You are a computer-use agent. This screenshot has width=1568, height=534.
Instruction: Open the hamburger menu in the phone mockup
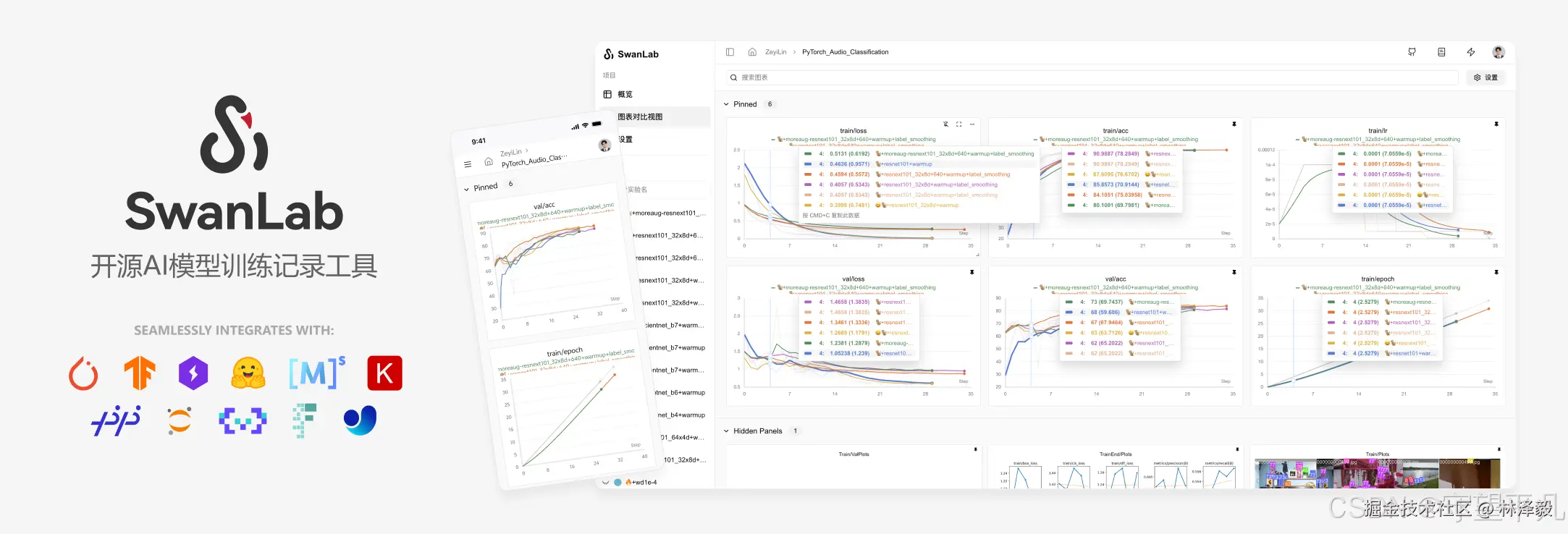pyautogui.click(x=468, y=164)
